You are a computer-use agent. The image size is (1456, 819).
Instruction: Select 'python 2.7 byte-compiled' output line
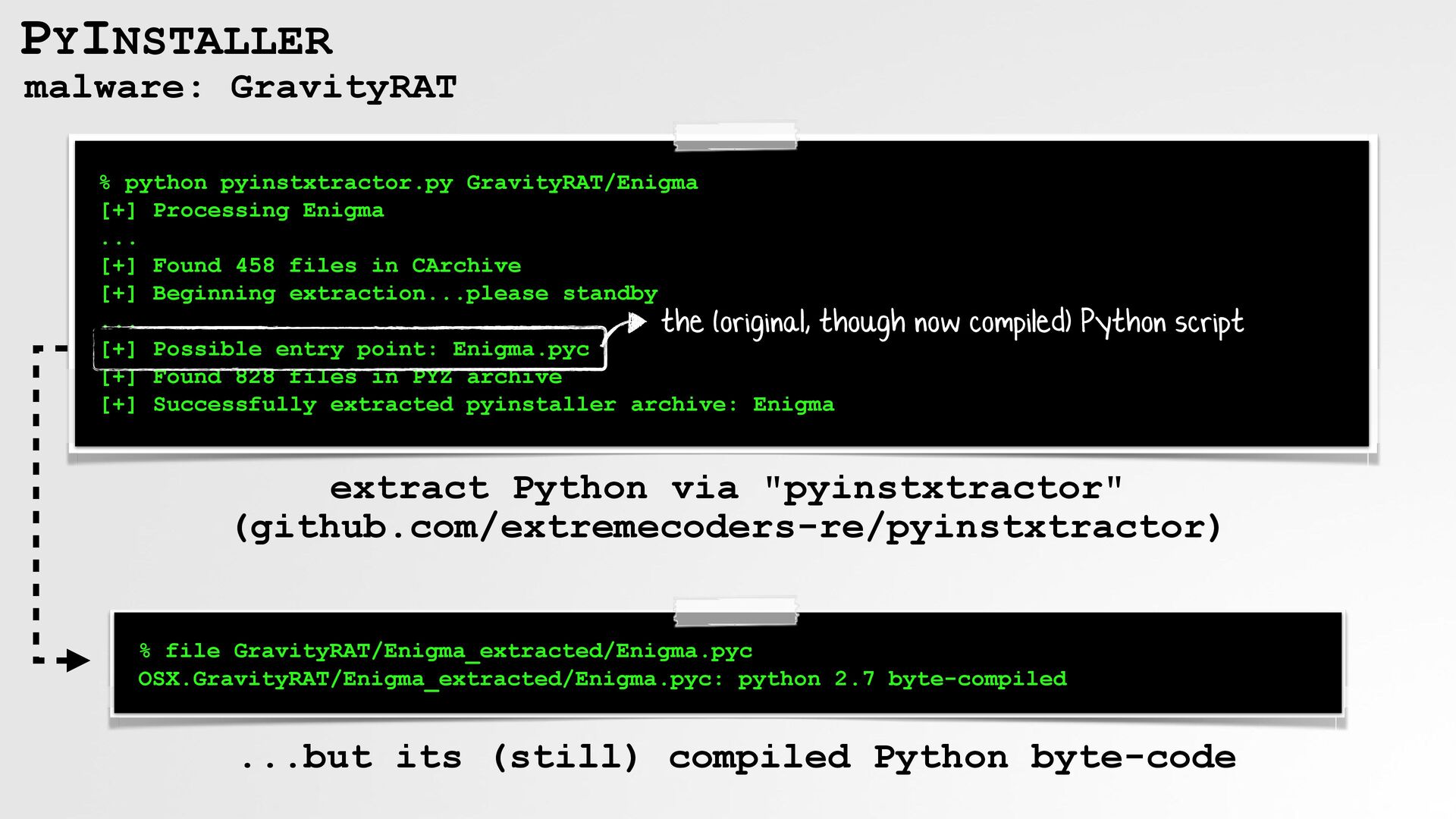click(602, 679)
